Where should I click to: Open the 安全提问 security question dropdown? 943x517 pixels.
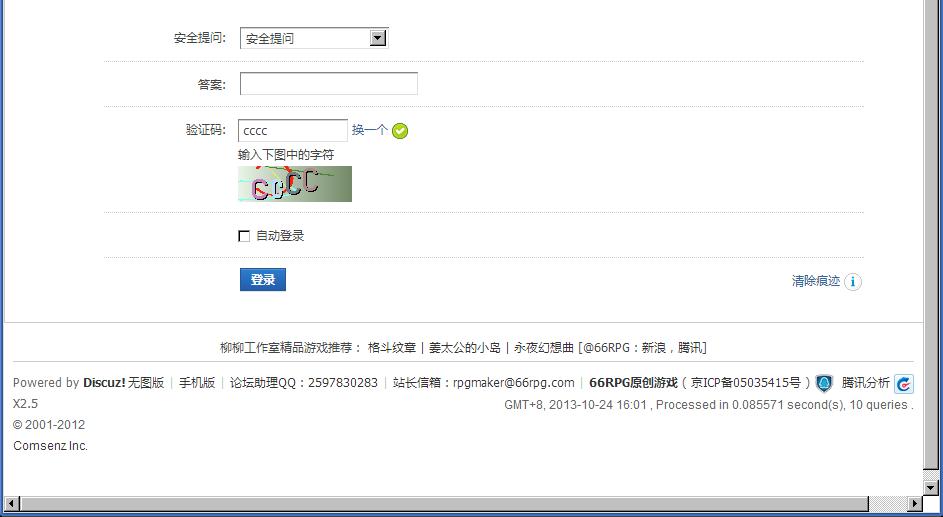[x=314, y=38]
